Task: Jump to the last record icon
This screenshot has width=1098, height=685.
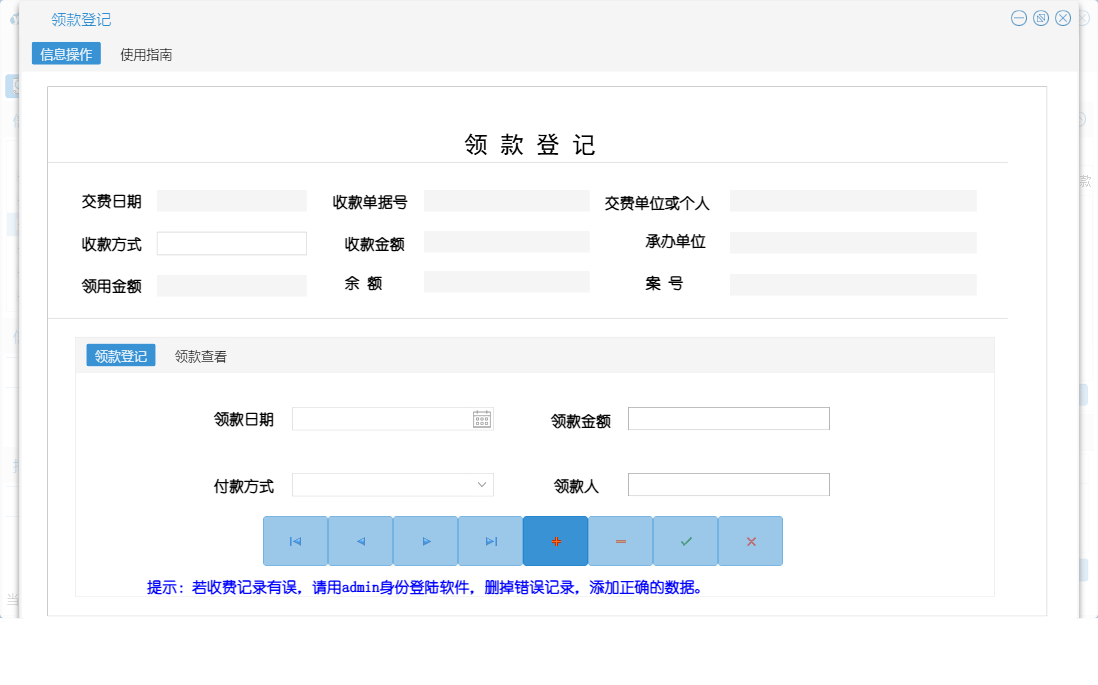Action: [x=490, y=541]
